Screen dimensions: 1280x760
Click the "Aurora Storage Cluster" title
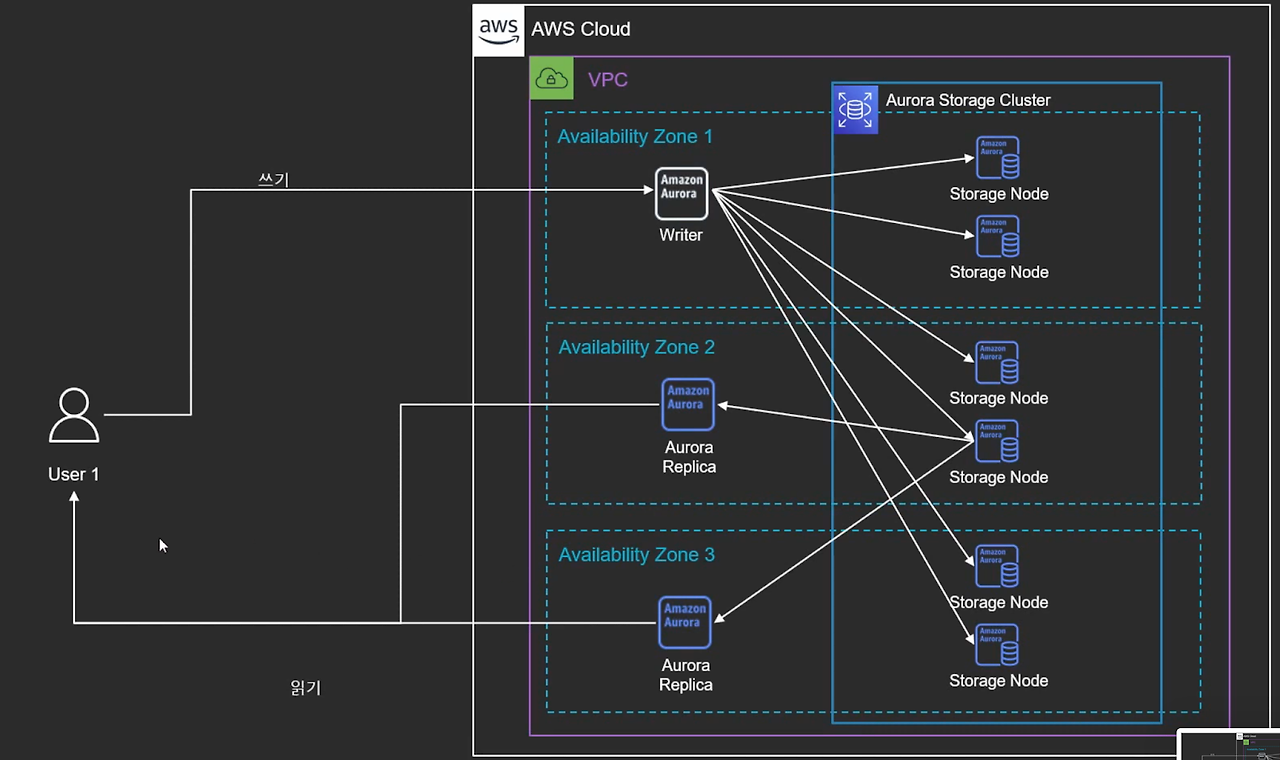pyautogui.click(x=968, y=100)
